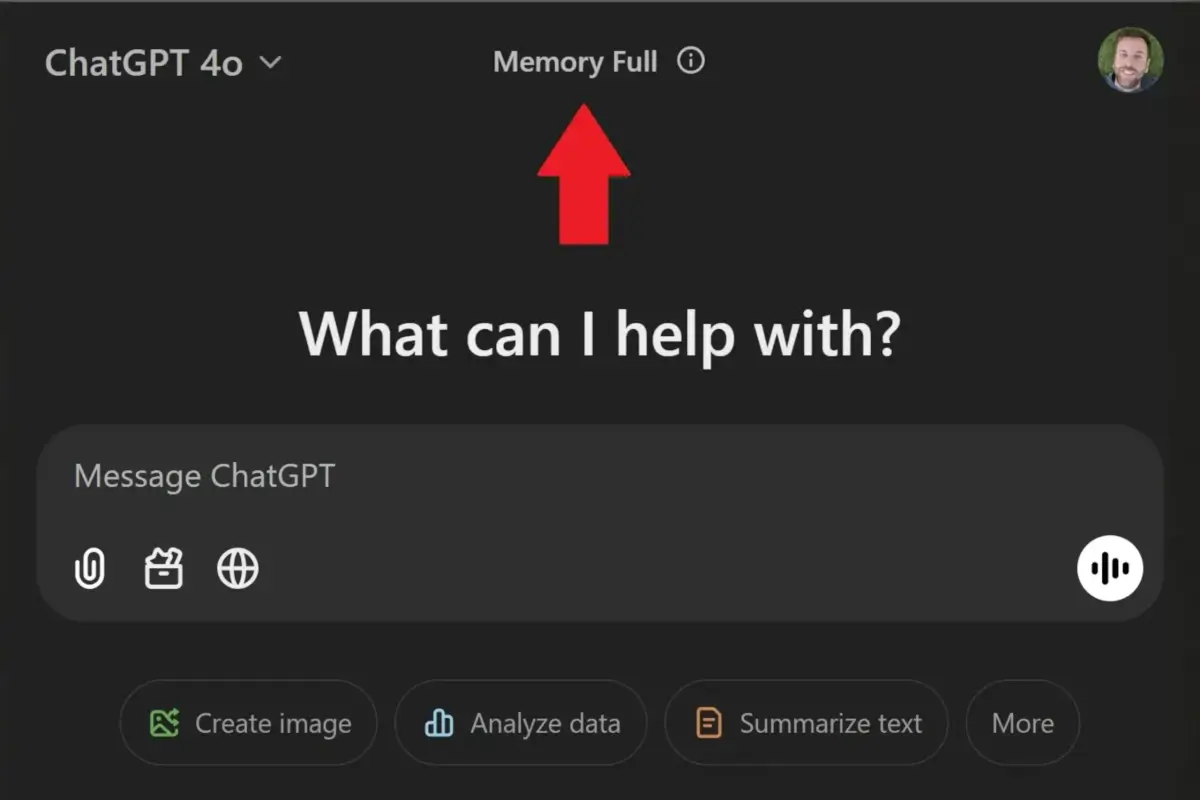Attach a file with the paperclip icon
Screen dimensions: 1200x800
click(x=90, y=569)
